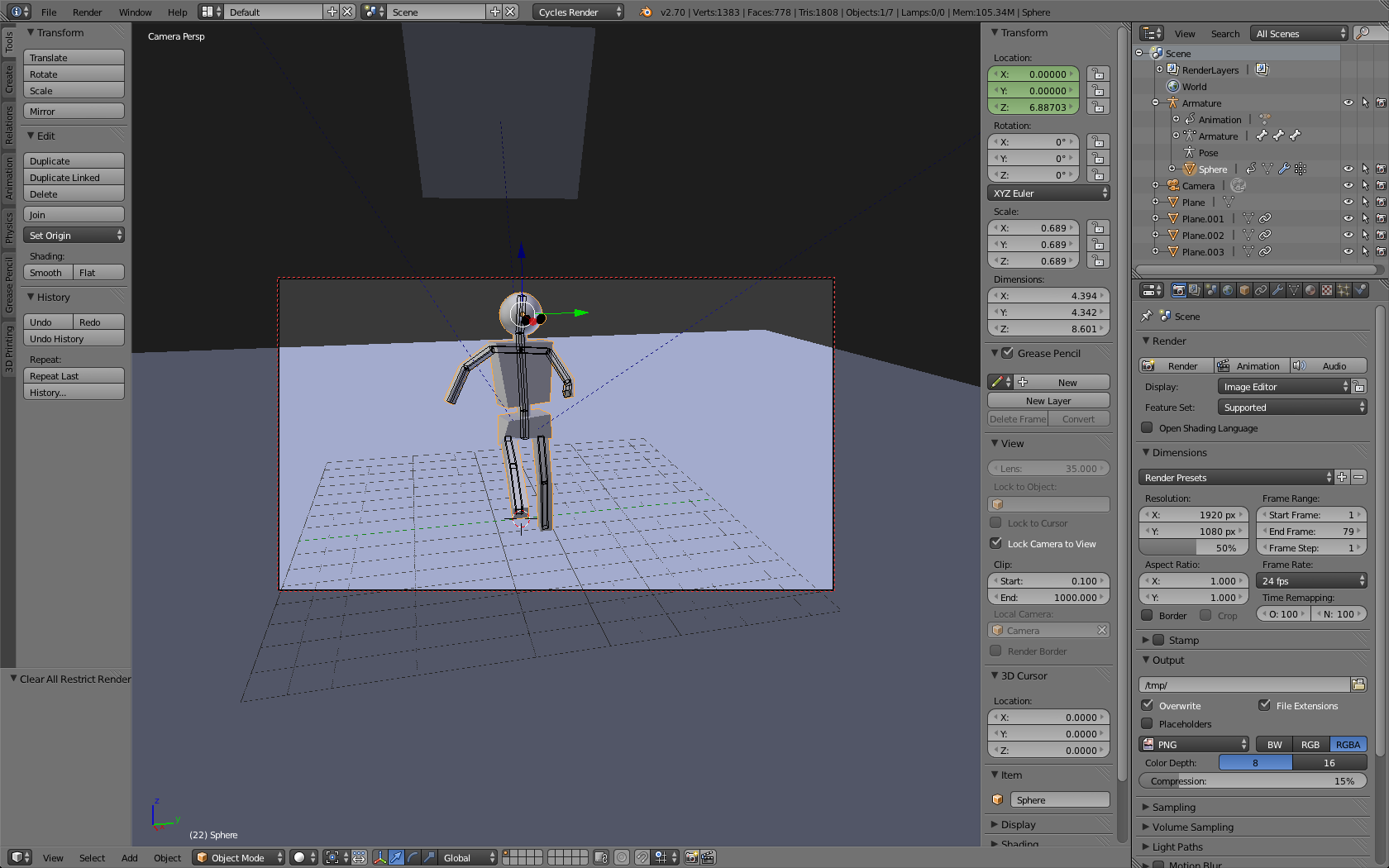This screenshot has width=1389, height=868.
Task: Expand the Light Paths panel
Action: tap(1177, 847)
